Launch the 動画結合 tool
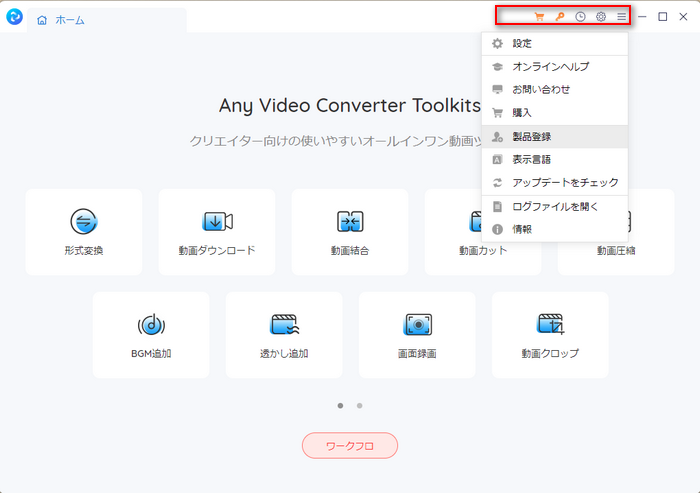Image resolution: width=700 pixels, height=493 pixels. click(x=350, y=232)
